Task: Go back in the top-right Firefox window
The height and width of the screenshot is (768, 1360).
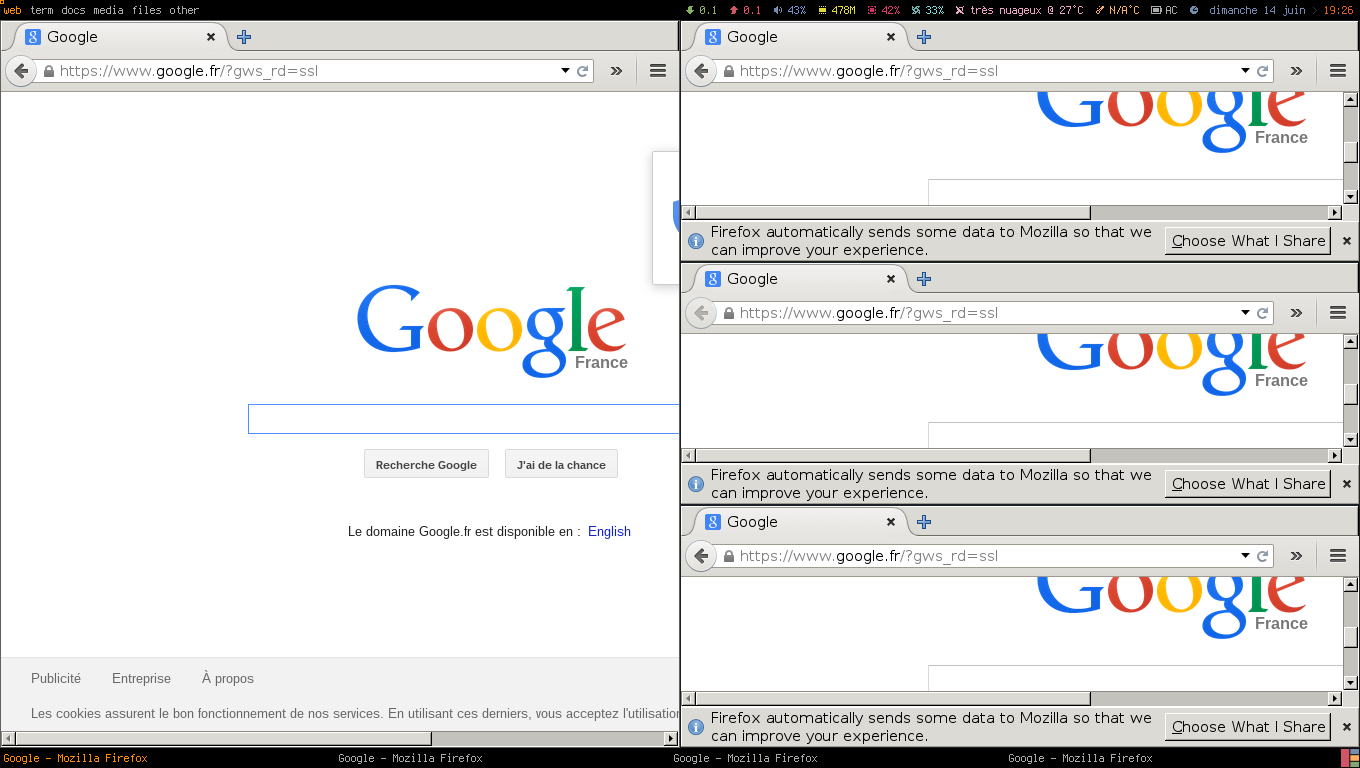Action: click(x=701, y=71)
